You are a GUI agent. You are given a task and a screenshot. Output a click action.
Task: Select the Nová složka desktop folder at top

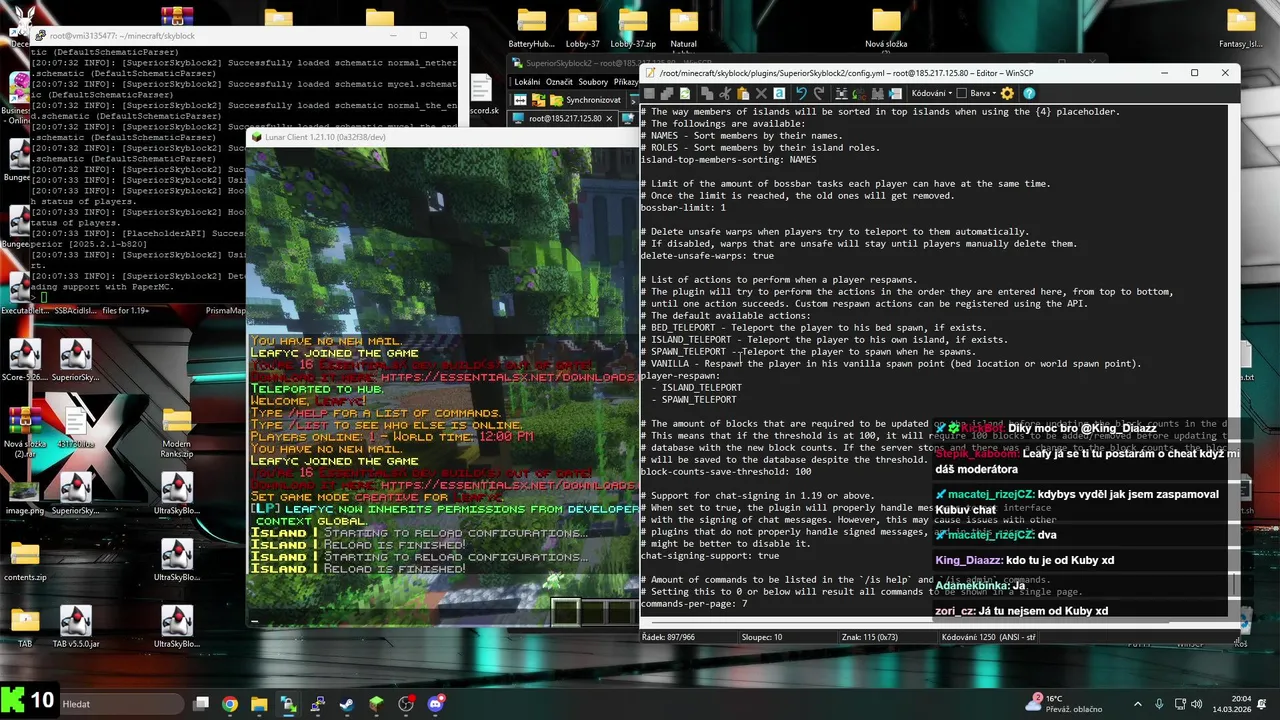[886, 28]
